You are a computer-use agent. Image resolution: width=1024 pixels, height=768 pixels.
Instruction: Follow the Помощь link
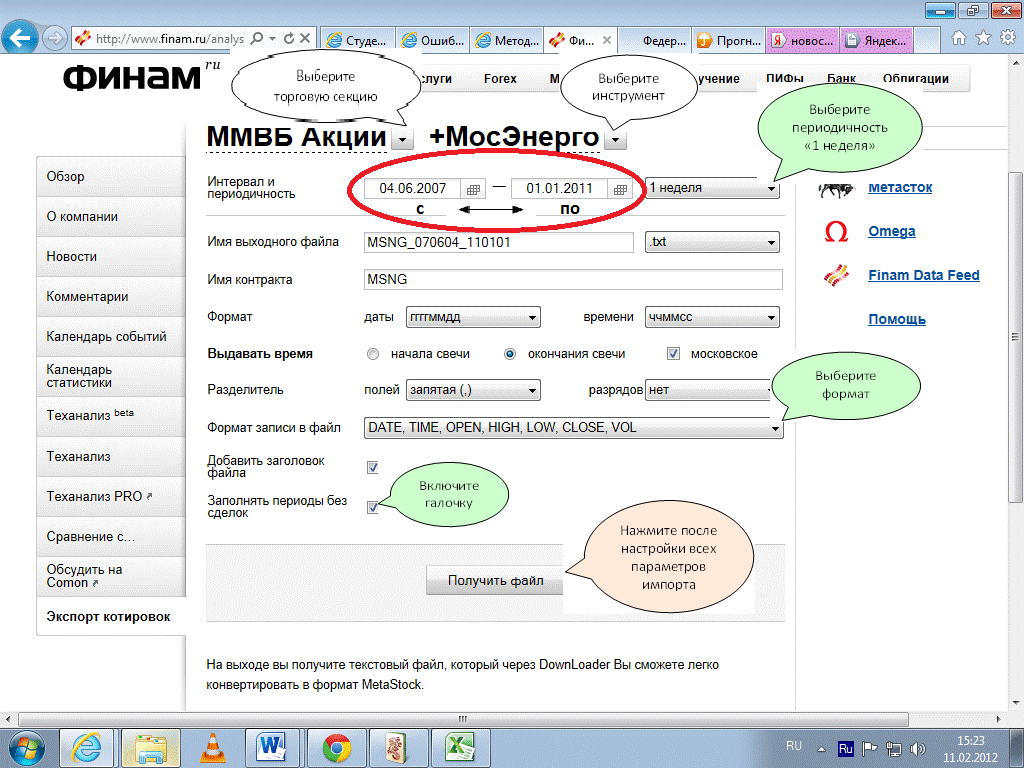tap(897, 319)
